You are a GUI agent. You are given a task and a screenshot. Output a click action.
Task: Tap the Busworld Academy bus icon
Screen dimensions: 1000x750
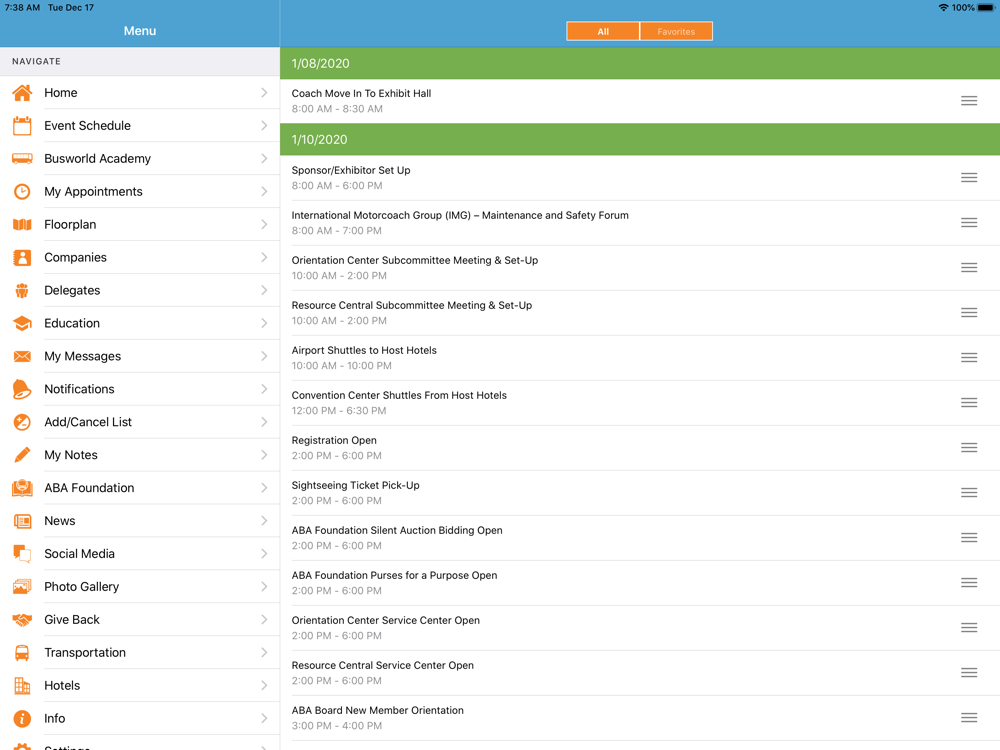coord(22,159)
